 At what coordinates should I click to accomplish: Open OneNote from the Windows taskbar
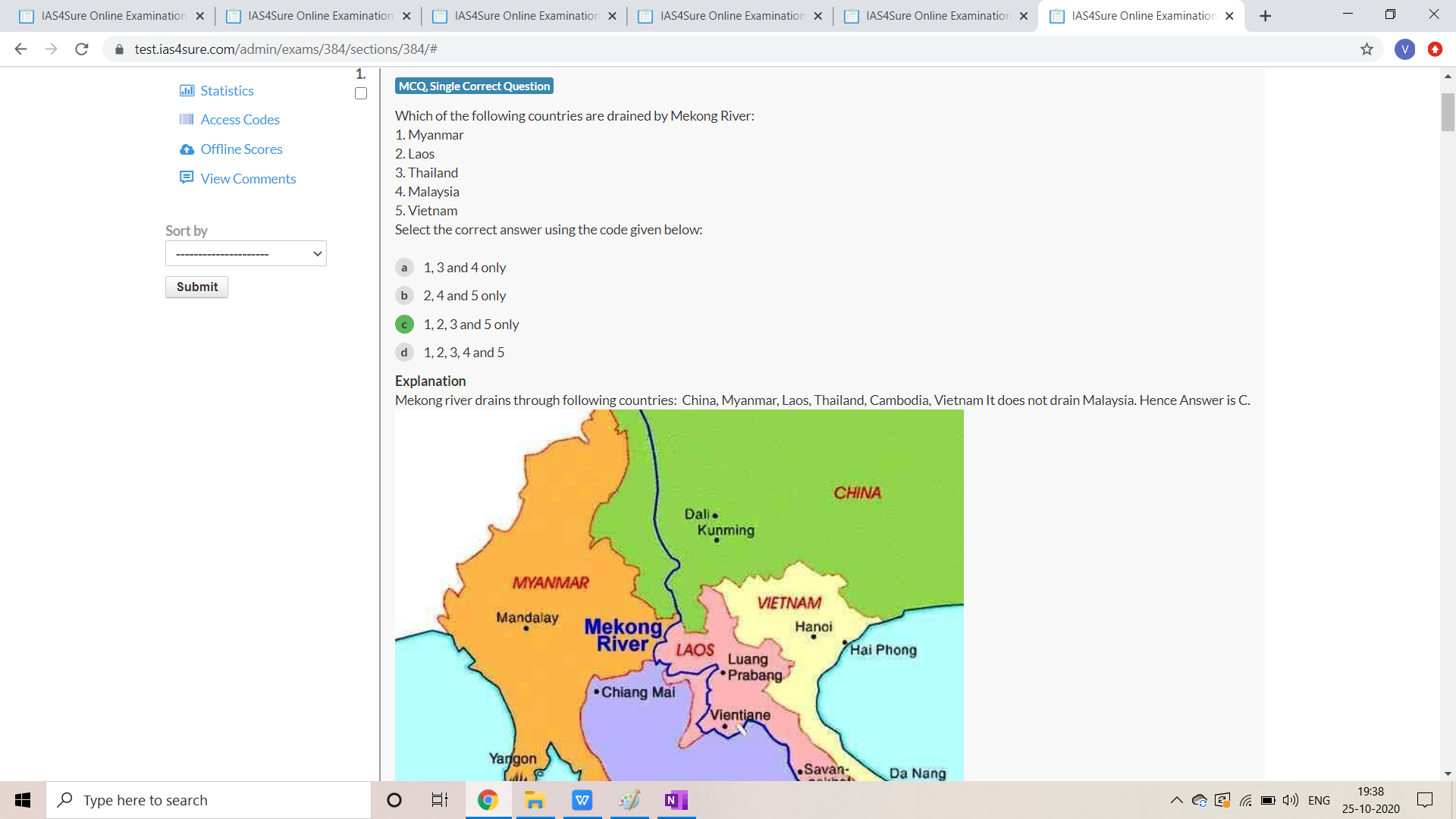(x=676, y=800)
